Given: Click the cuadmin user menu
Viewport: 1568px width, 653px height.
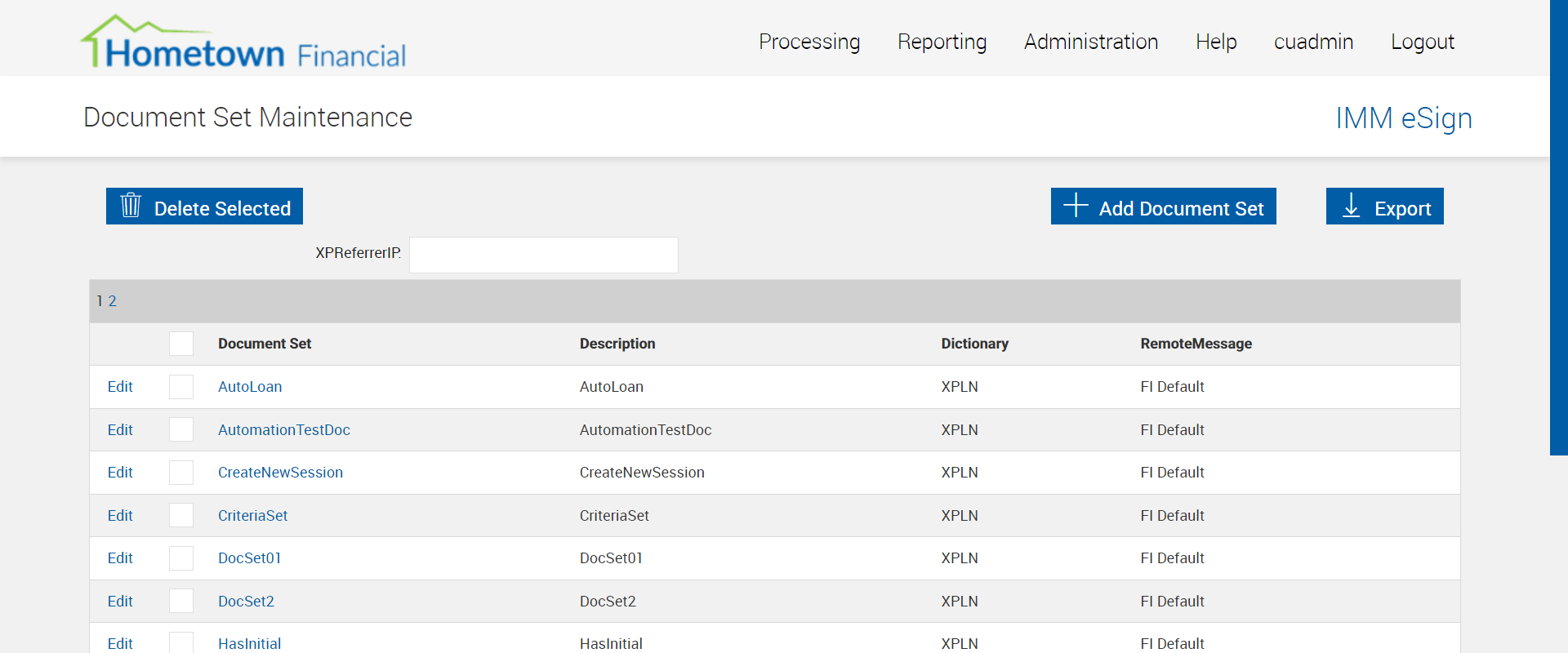Looking at the screenshot, I should pos(1313,42).
